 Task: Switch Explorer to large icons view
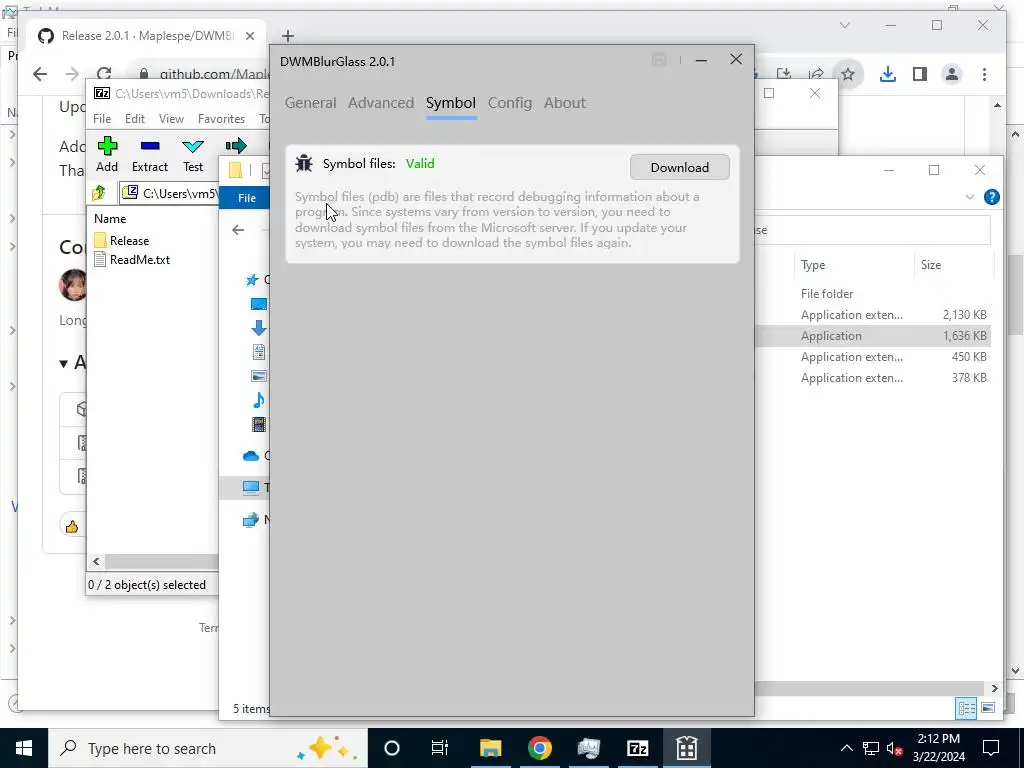click(x=987, y=708)
